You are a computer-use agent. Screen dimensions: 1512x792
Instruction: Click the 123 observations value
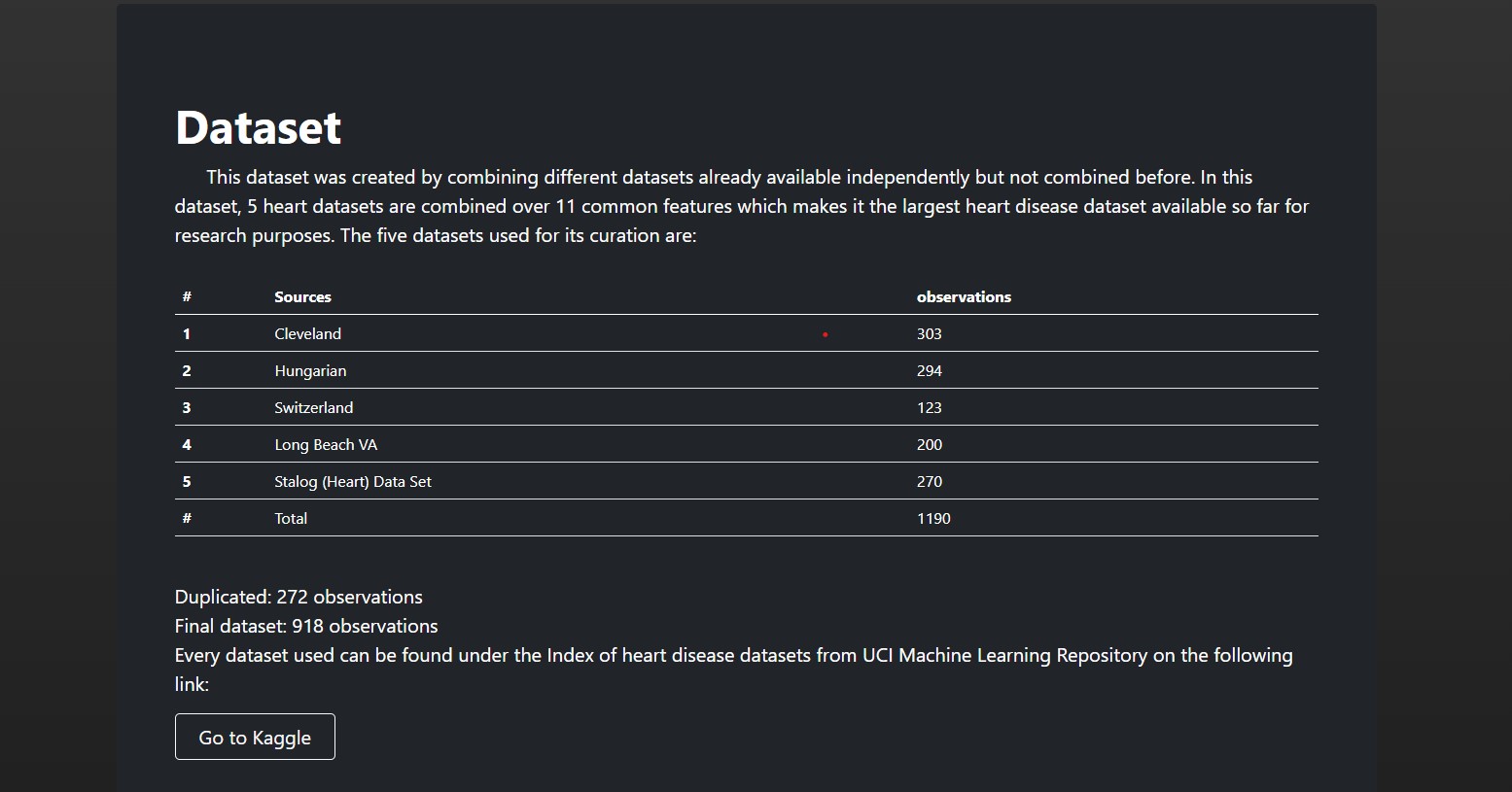(929, 408)
